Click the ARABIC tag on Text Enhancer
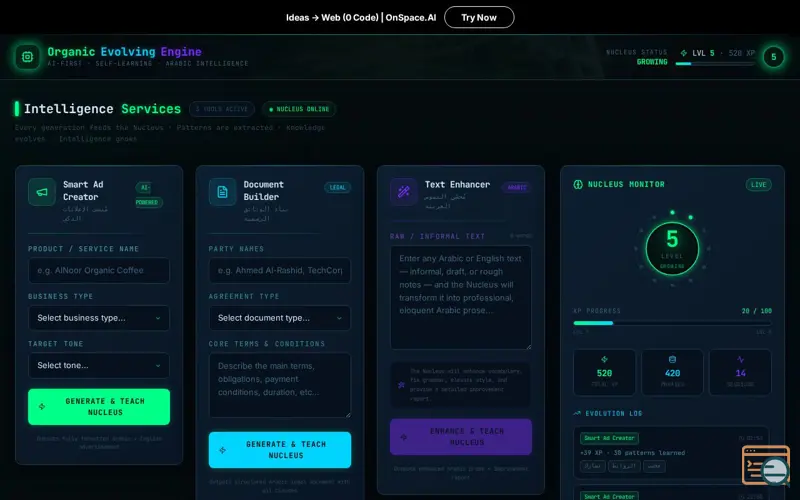Image resolution: width=800 pixels, height=500 pixels. [x=516, y=187]
